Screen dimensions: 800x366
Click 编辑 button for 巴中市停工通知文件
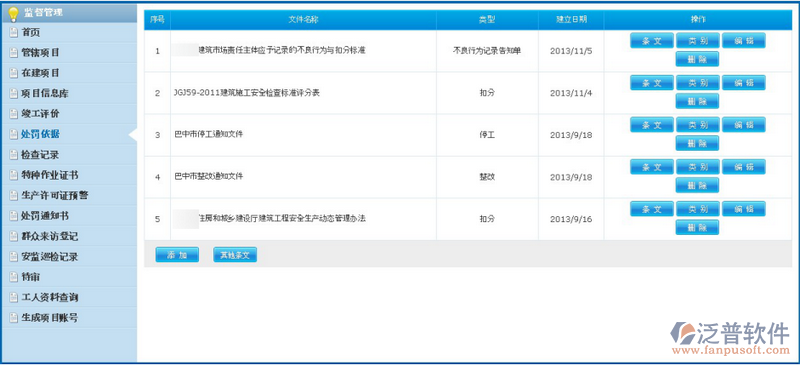click(744, 125)
